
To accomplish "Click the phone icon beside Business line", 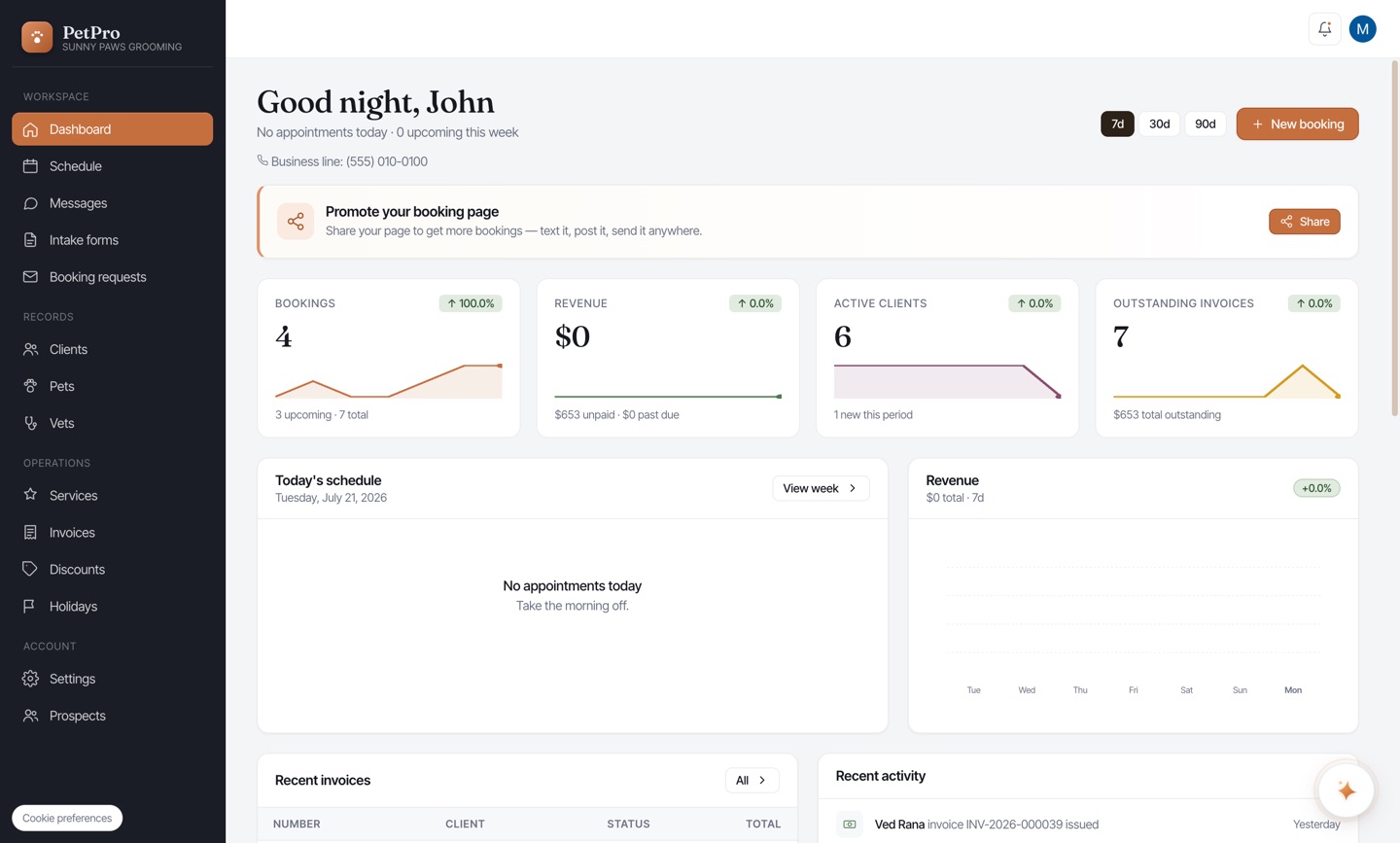I will point(262,160).
